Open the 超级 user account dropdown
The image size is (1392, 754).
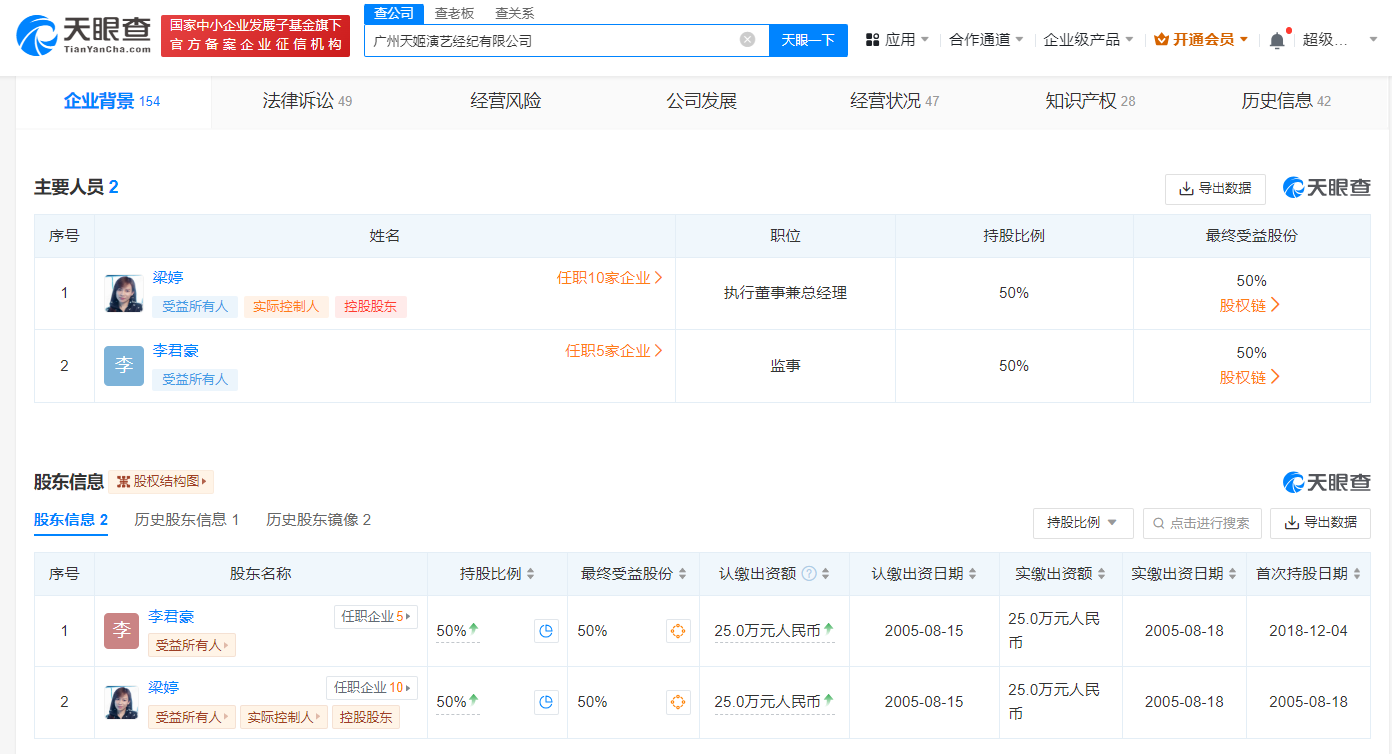pos(1340,40)
